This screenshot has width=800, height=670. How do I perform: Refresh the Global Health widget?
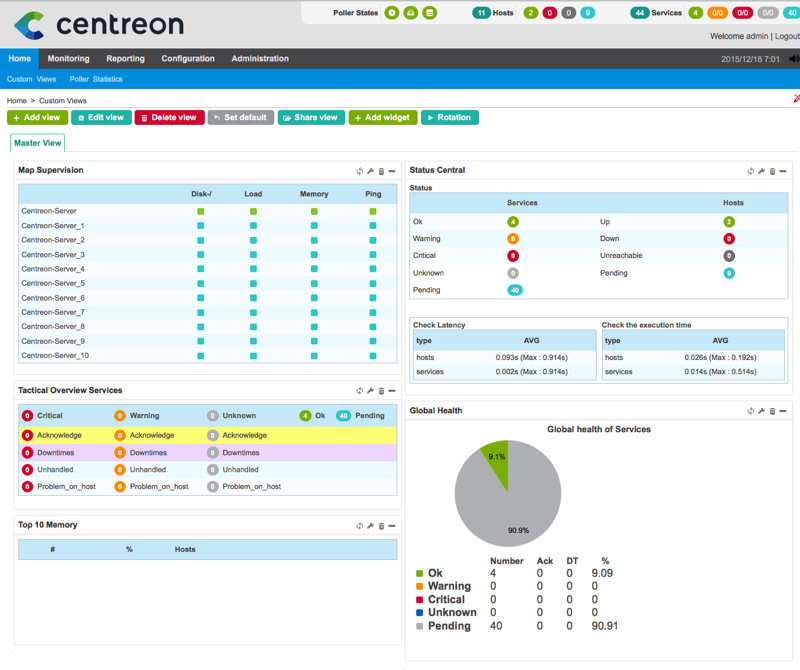pyautogui.click(x=751, y=411)
